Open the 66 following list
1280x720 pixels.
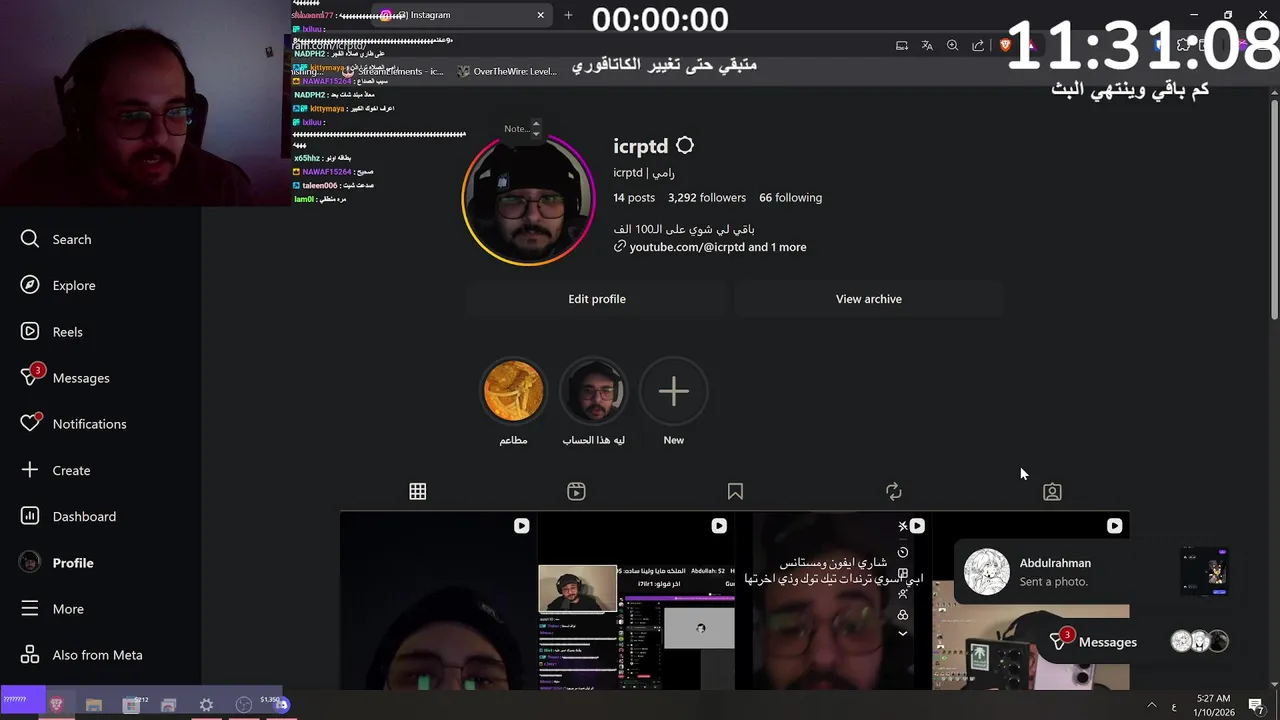(x=790, y=198)
